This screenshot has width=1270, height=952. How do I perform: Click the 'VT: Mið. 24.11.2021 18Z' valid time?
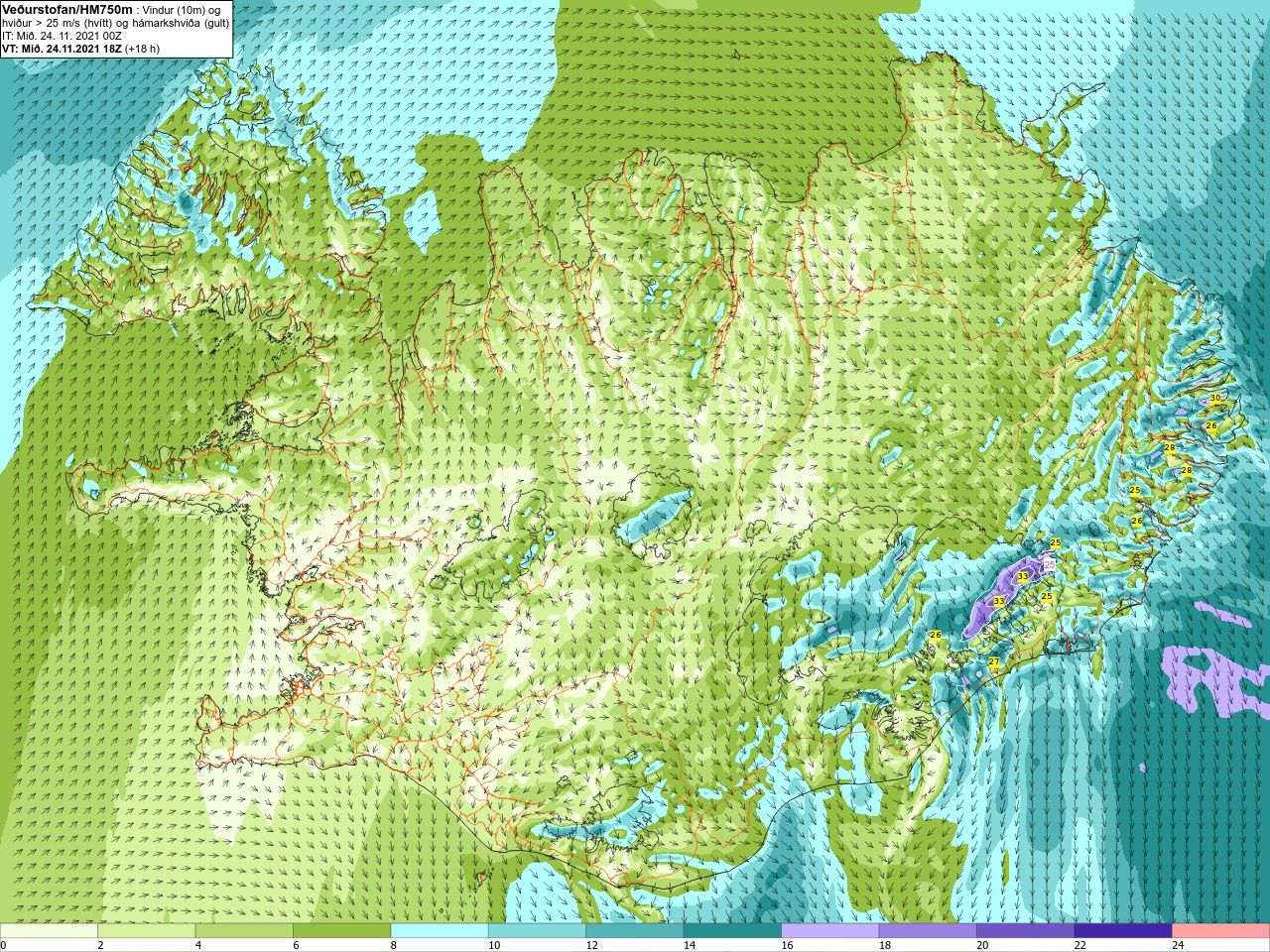coord(63,49)
